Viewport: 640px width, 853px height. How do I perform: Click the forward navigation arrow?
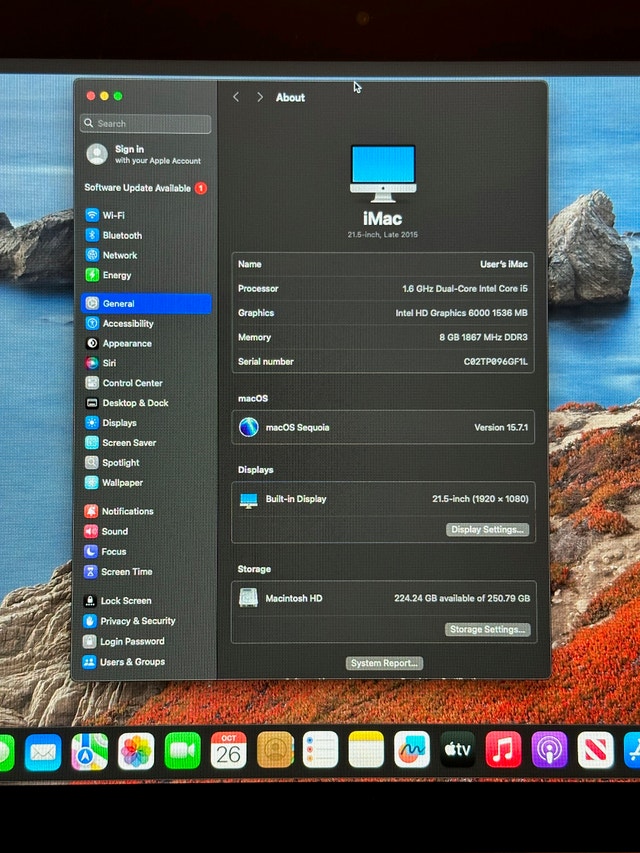click(x=260, y=97)
